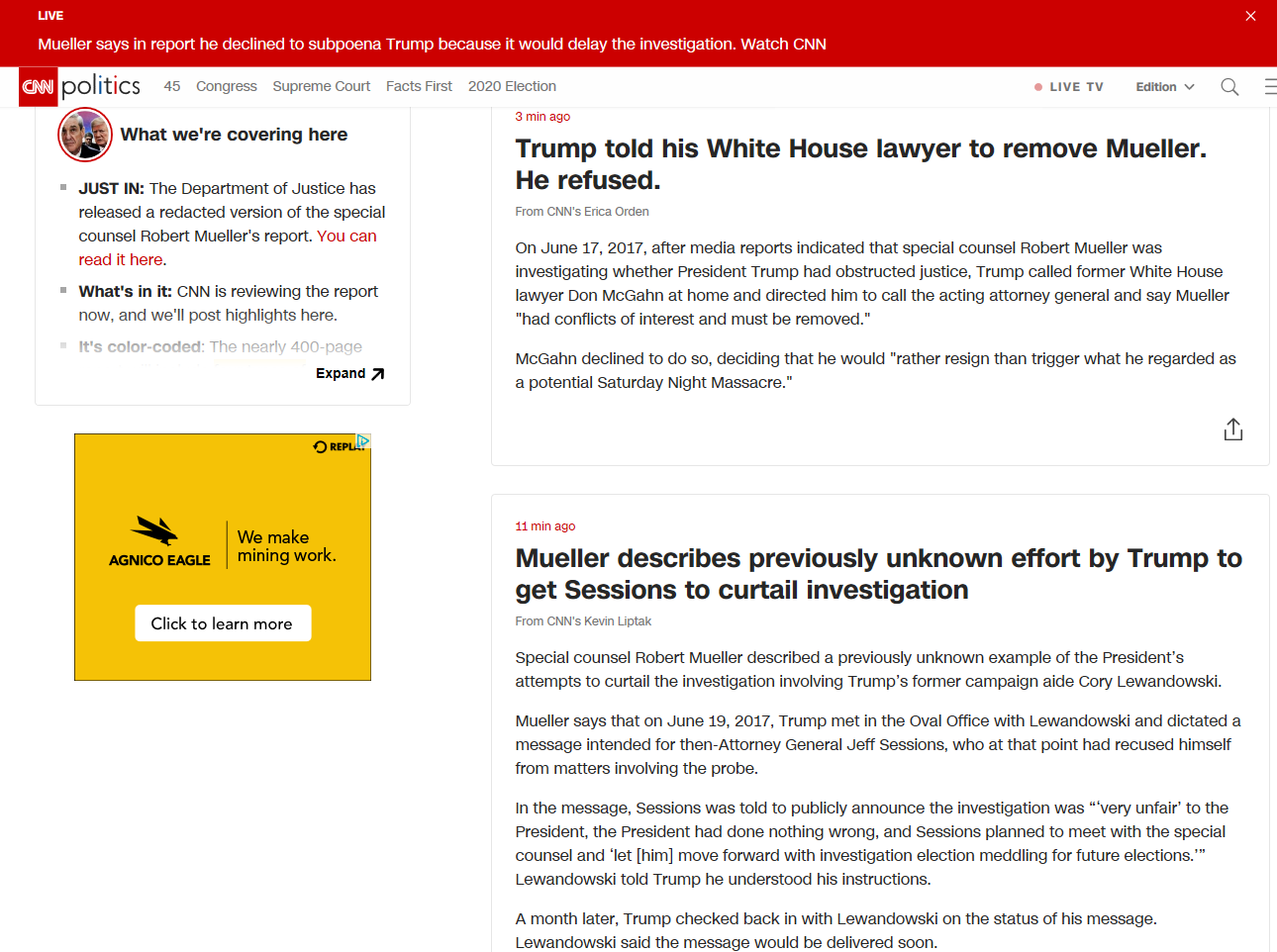Click the Click to learn more ad button
Image resolution: width=1277 pixels, height=952 pixels.
pos(222,623)
